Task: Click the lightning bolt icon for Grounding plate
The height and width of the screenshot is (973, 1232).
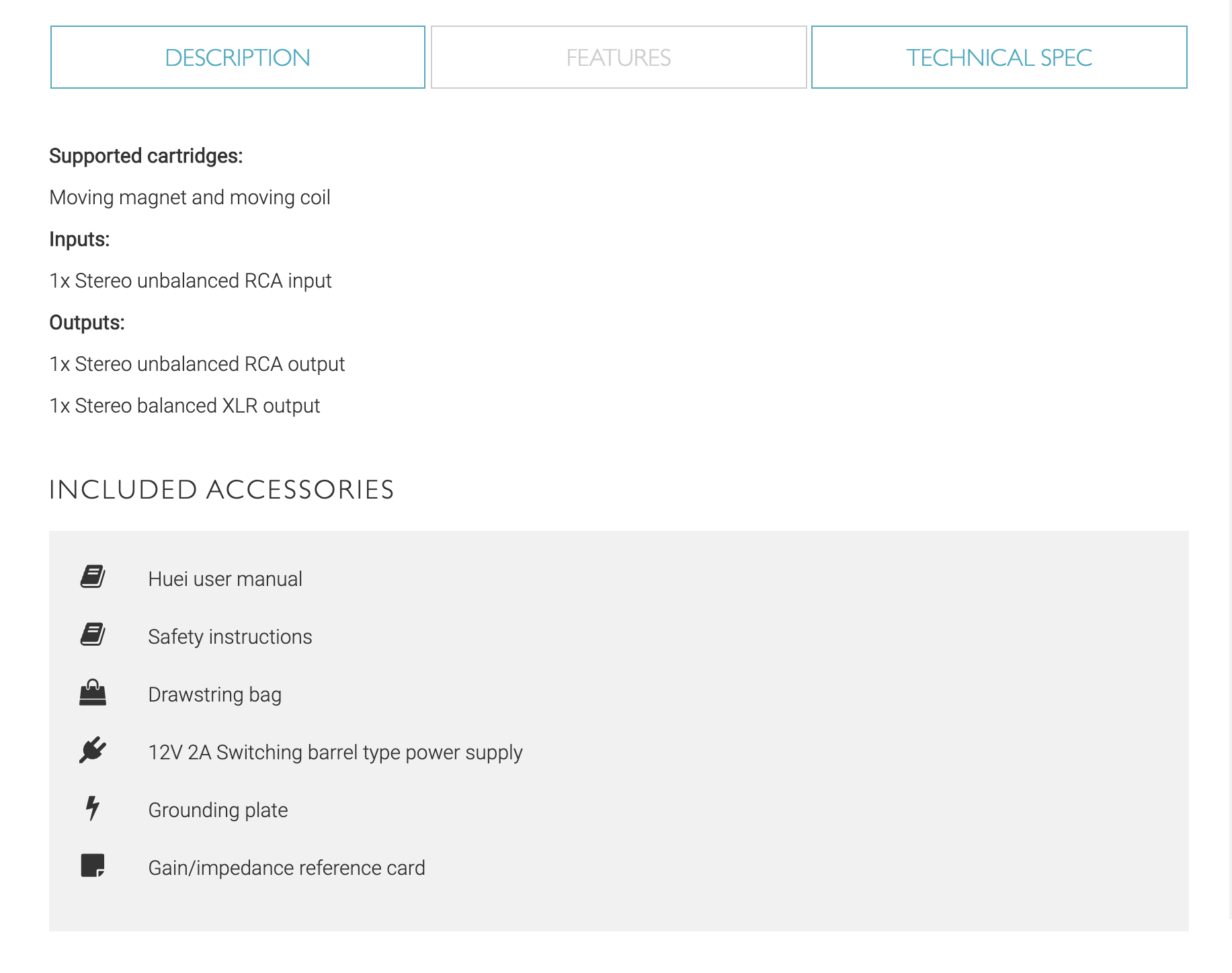Action: click(x=93, y=808)
